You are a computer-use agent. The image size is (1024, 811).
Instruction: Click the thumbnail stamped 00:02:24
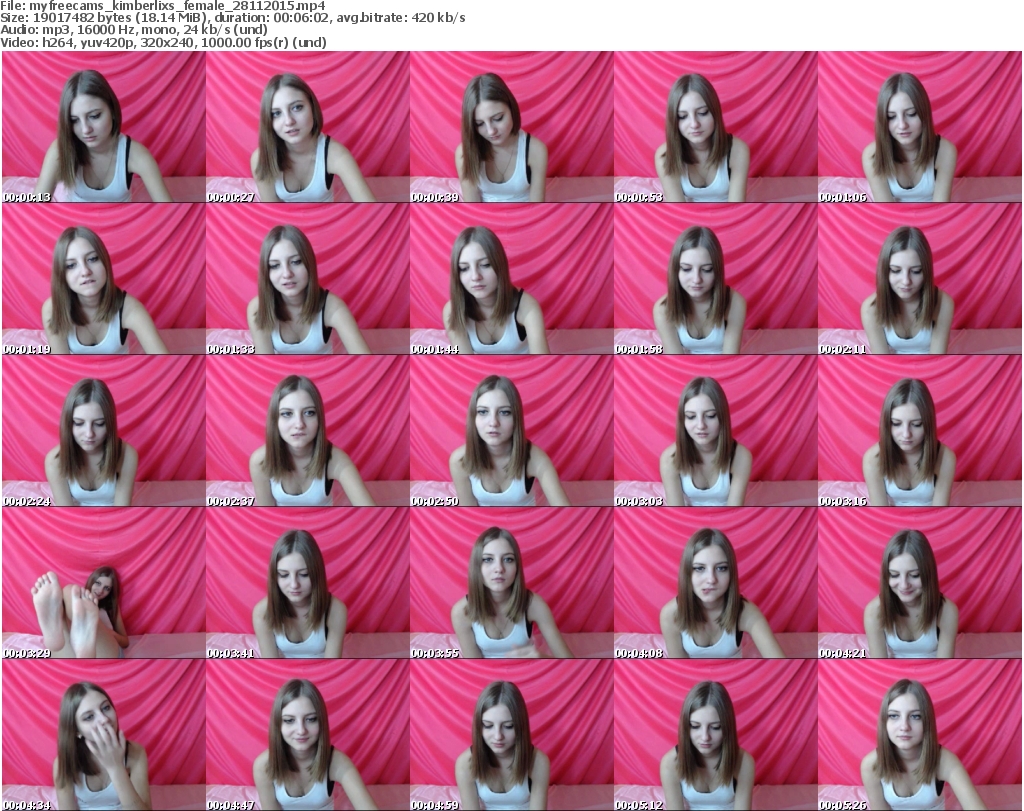click(104, 431)
